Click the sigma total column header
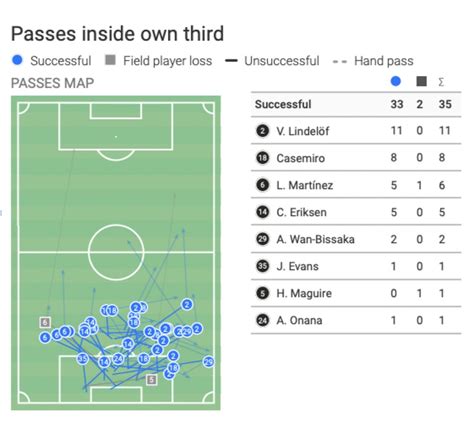The width and height of the screenshot is (474, 427). (x=441, y=82)
